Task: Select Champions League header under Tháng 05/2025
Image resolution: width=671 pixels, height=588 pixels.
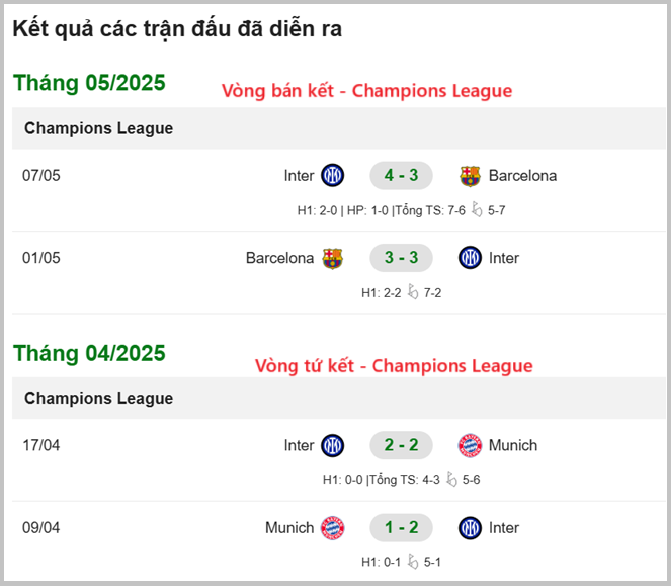Action: 98,128
